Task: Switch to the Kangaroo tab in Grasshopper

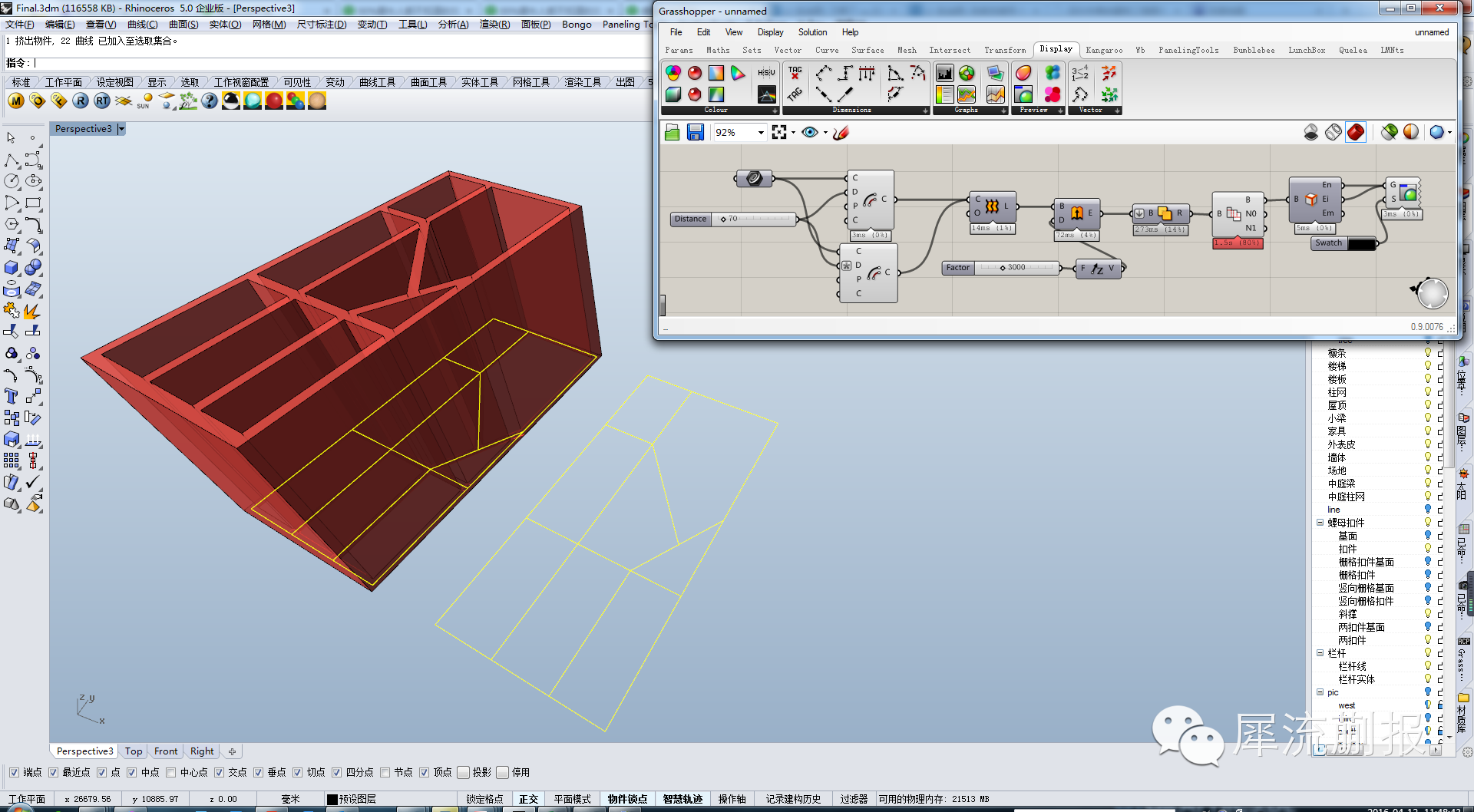Action: [1104, 51]
